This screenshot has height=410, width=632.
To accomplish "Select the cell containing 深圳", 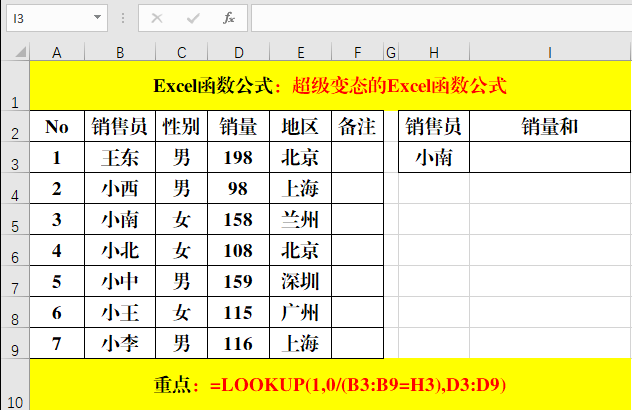I will tap(301, 281).
